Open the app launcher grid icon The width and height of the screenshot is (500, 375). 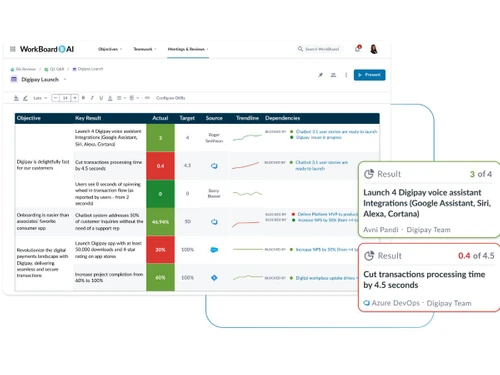(13, 49)
